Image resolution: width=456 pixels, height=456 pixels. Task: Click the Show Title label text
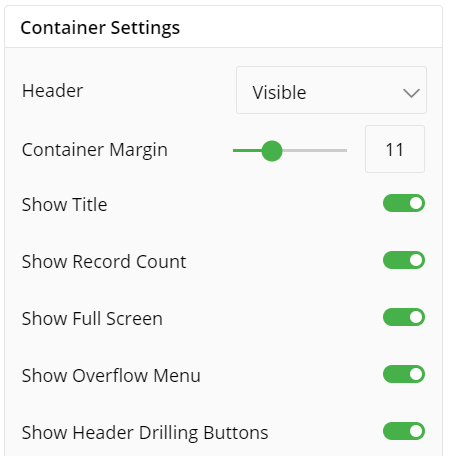pyautogui.click(x=64, y=204)
